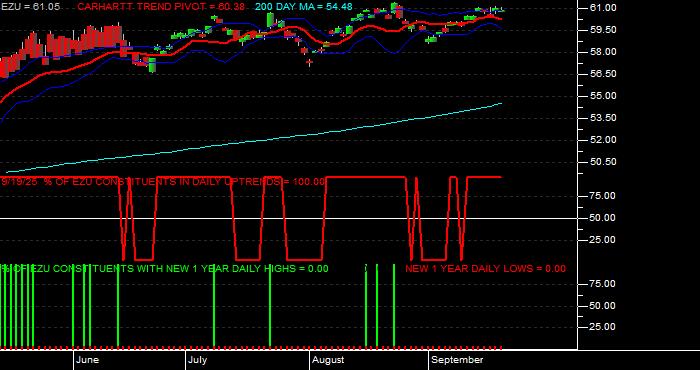This screenshot has width=700, height=370.
Task: Select the NEW 1 YEAR DAILY LOWS = 0.00 label
Action: [485, 269]
